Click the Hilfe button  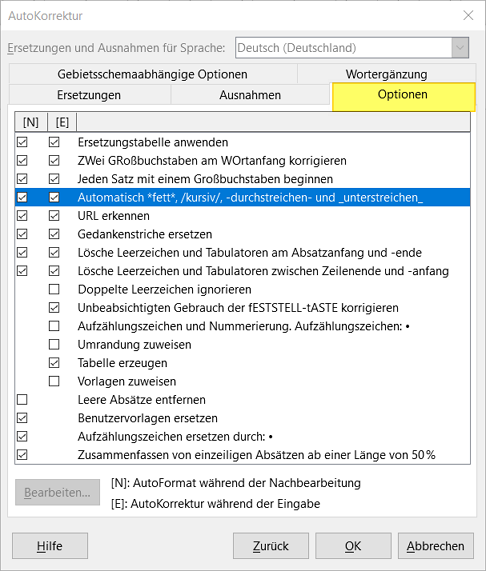tap(50, 546)
